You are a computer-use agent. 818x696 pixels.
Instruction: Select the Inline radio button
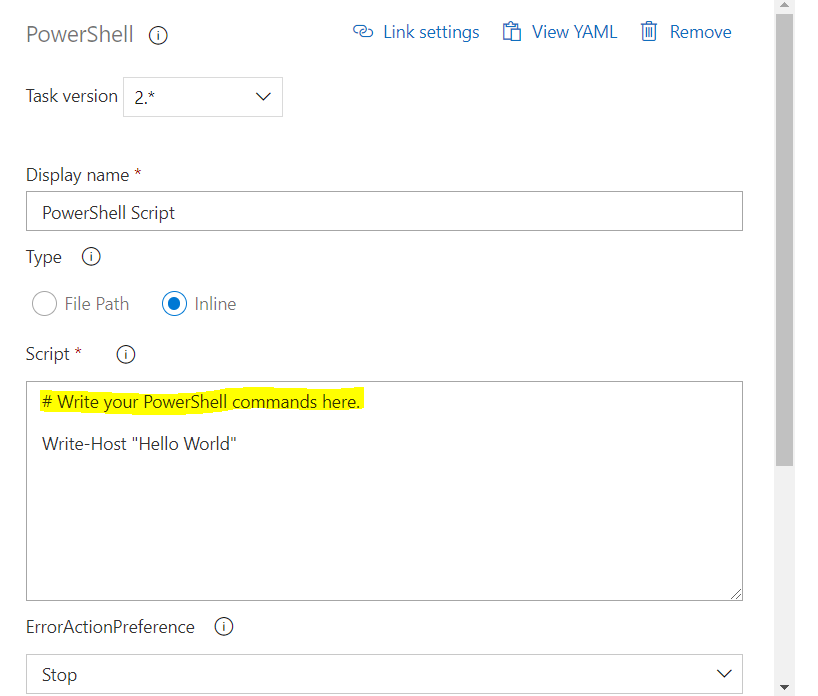174,304
